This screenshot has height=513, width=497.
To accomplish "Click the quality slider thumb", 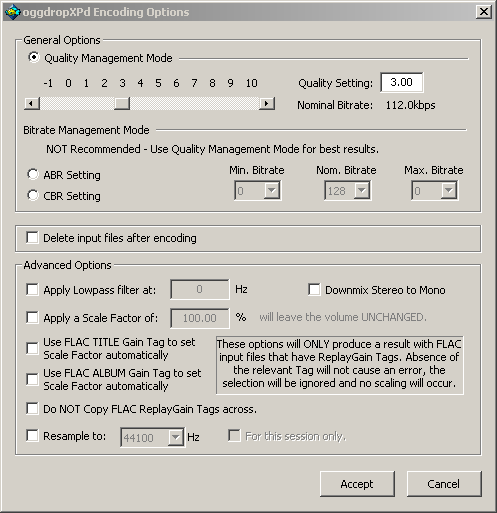I will tap(122, 104).
